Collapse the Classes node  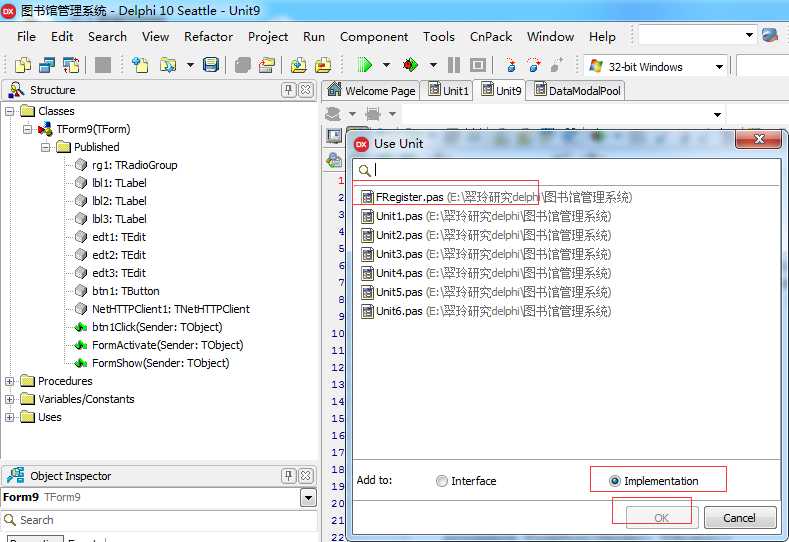coord(10,111)
